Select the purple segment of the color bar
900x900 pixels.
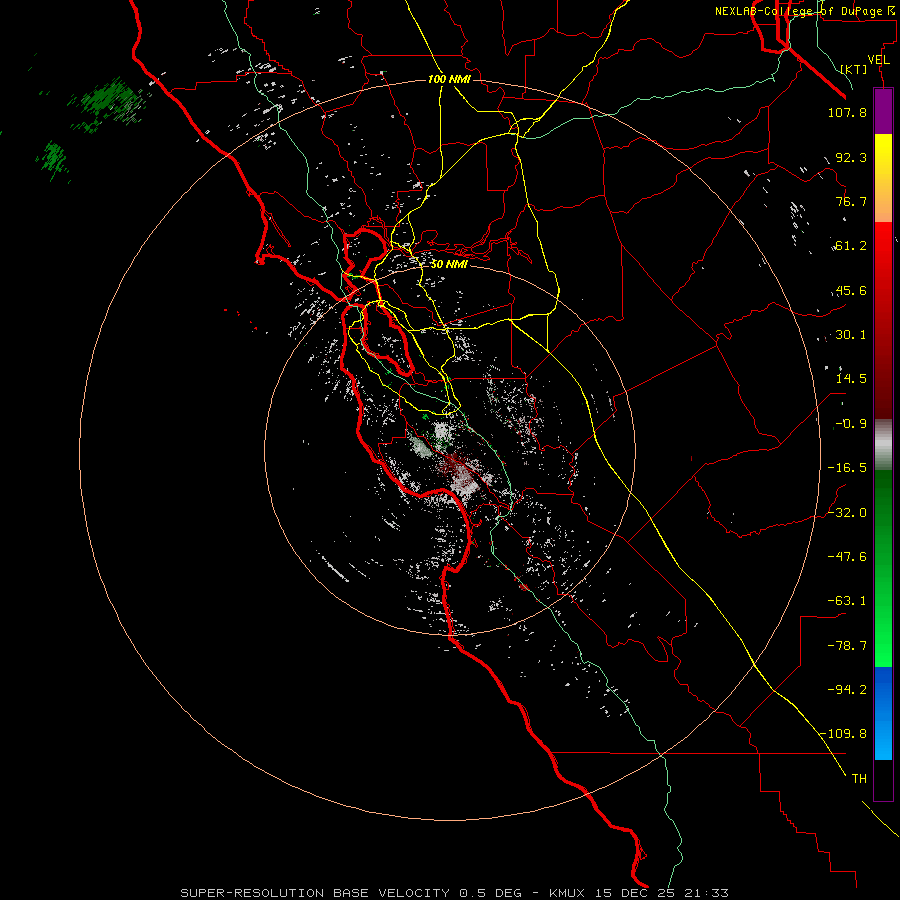[x=883, y=111]
